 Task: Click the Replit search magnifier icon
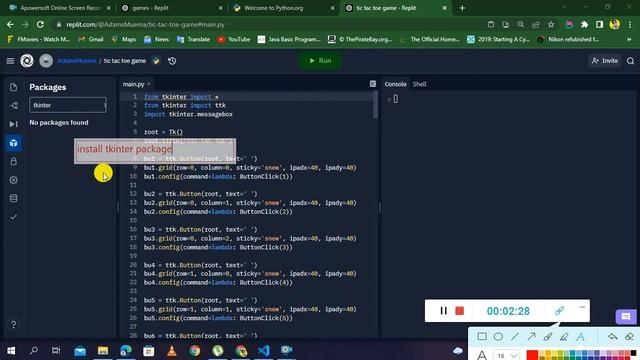click(631, 61)
